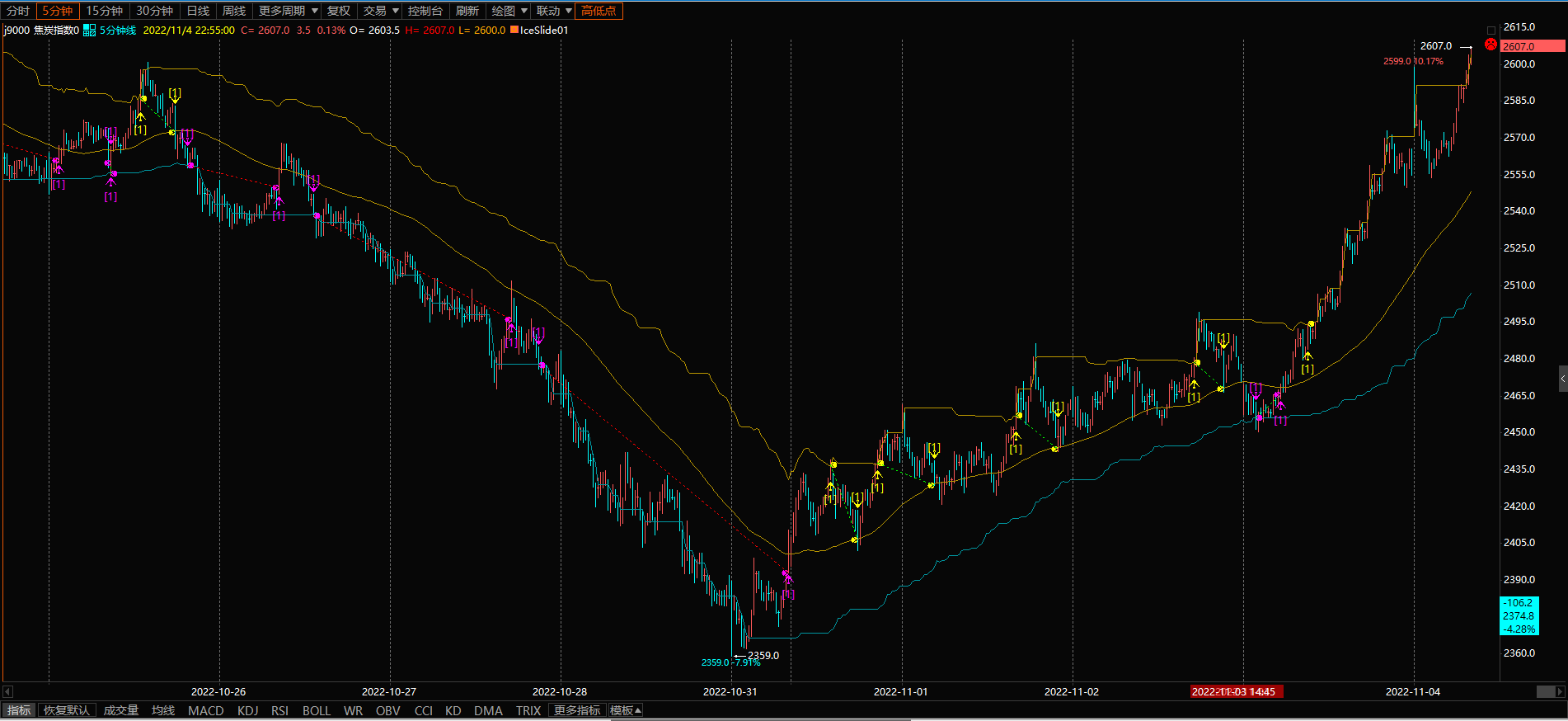Image resolution: width=1568 pixels, height=721 pixels.
Task: Click the left scroll arrow under the chart
Action: coord(7,691)
